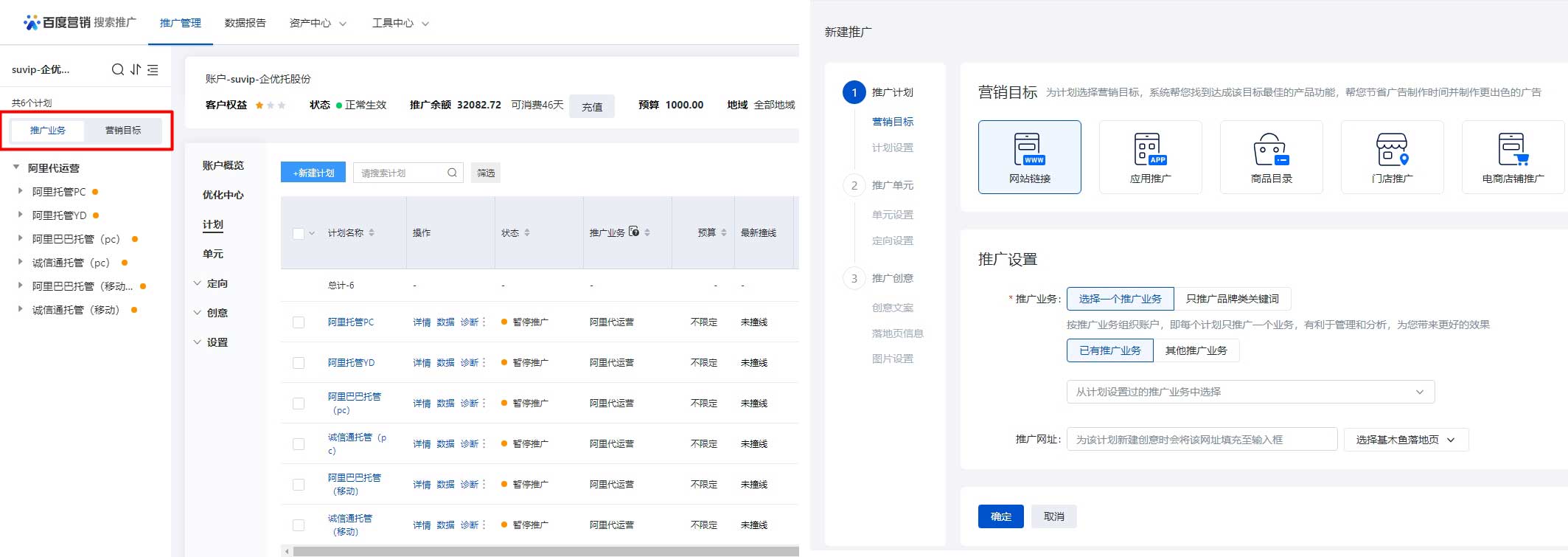Open more actions for 阿里托管PC row

click(x=484, y=322)
